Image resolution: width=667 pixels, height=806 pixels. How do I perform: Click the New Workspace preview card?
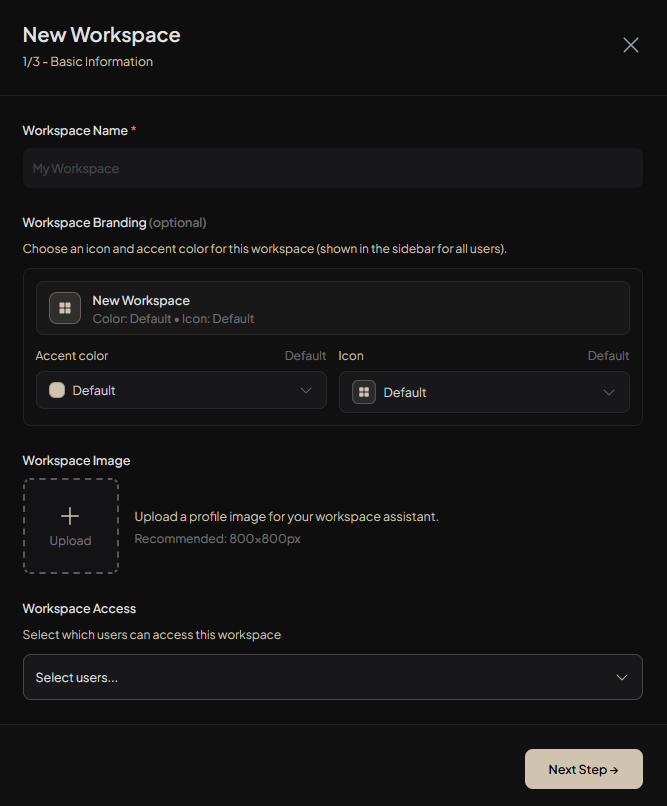click(332, 308)
